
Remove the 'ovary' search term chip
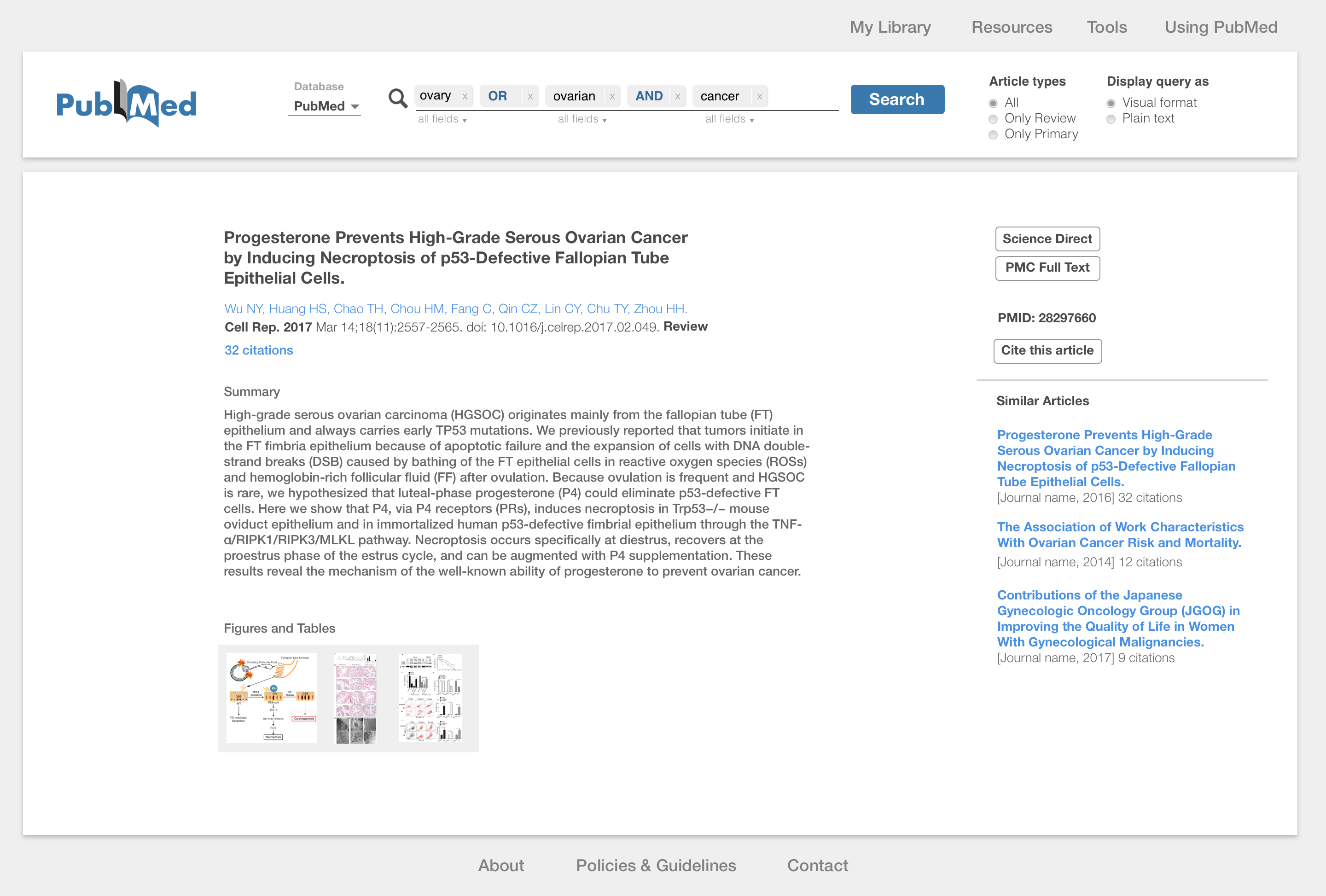(465, 96)
